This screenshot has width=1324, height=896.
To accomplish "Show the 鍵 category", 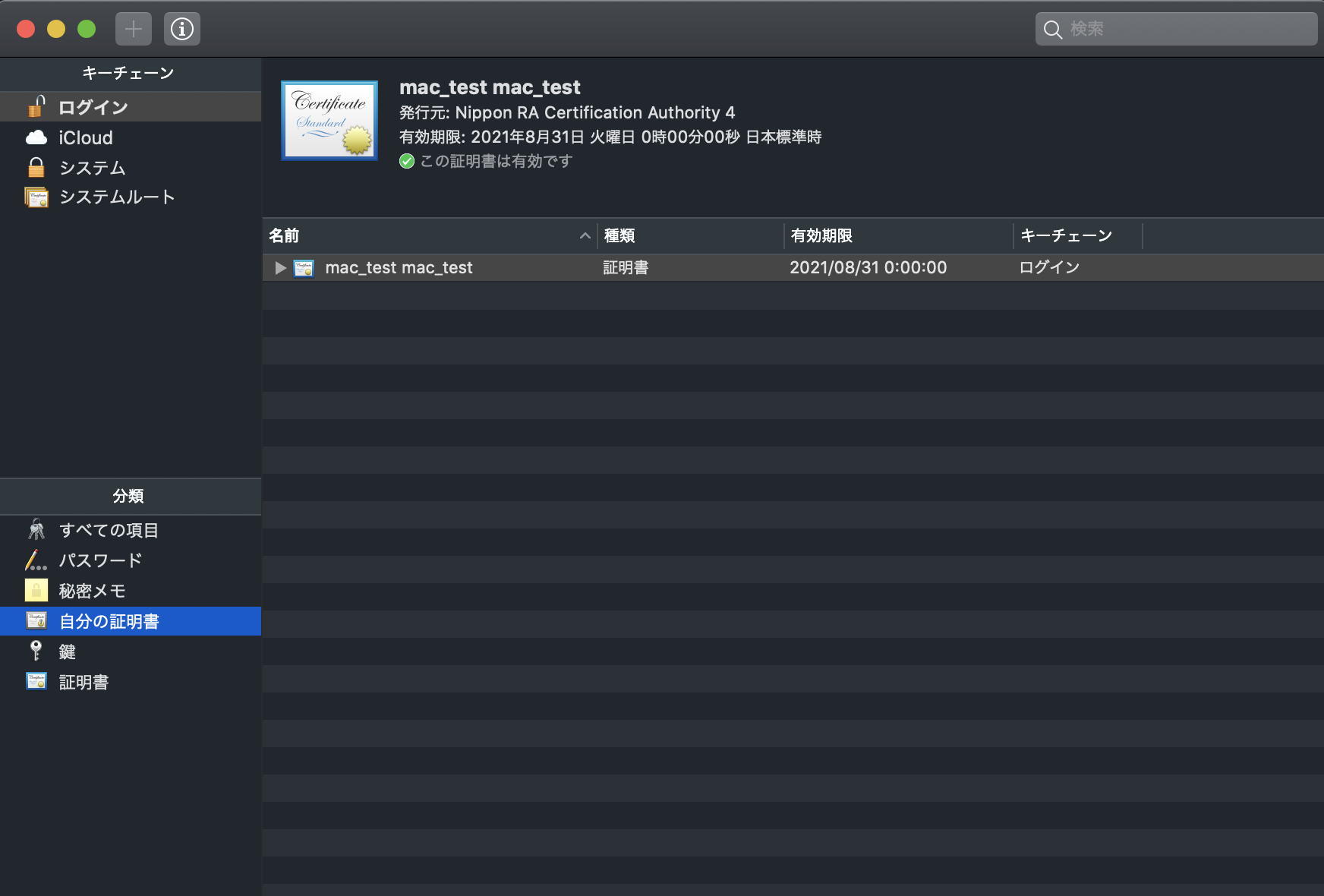I will coord(67,651).
